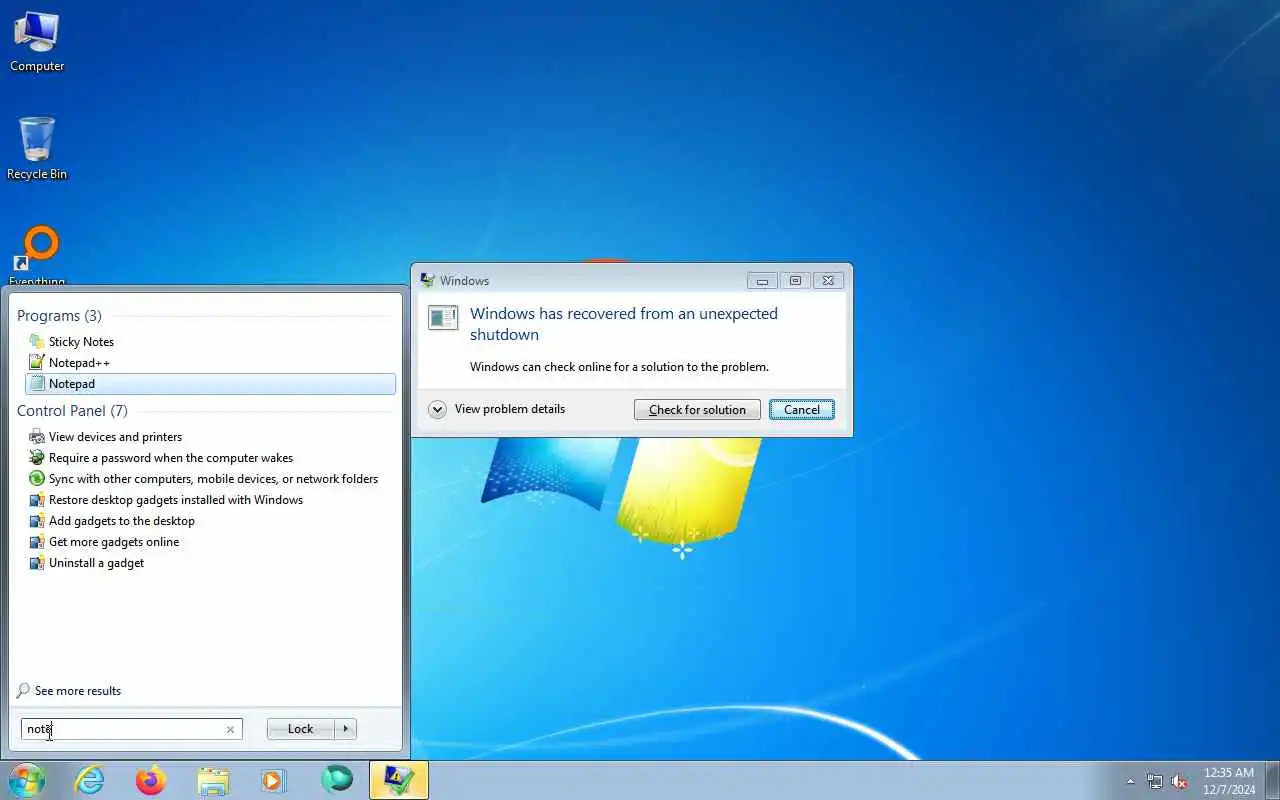
Task: Click the magnifier icon by See more results
Action: 23,690
